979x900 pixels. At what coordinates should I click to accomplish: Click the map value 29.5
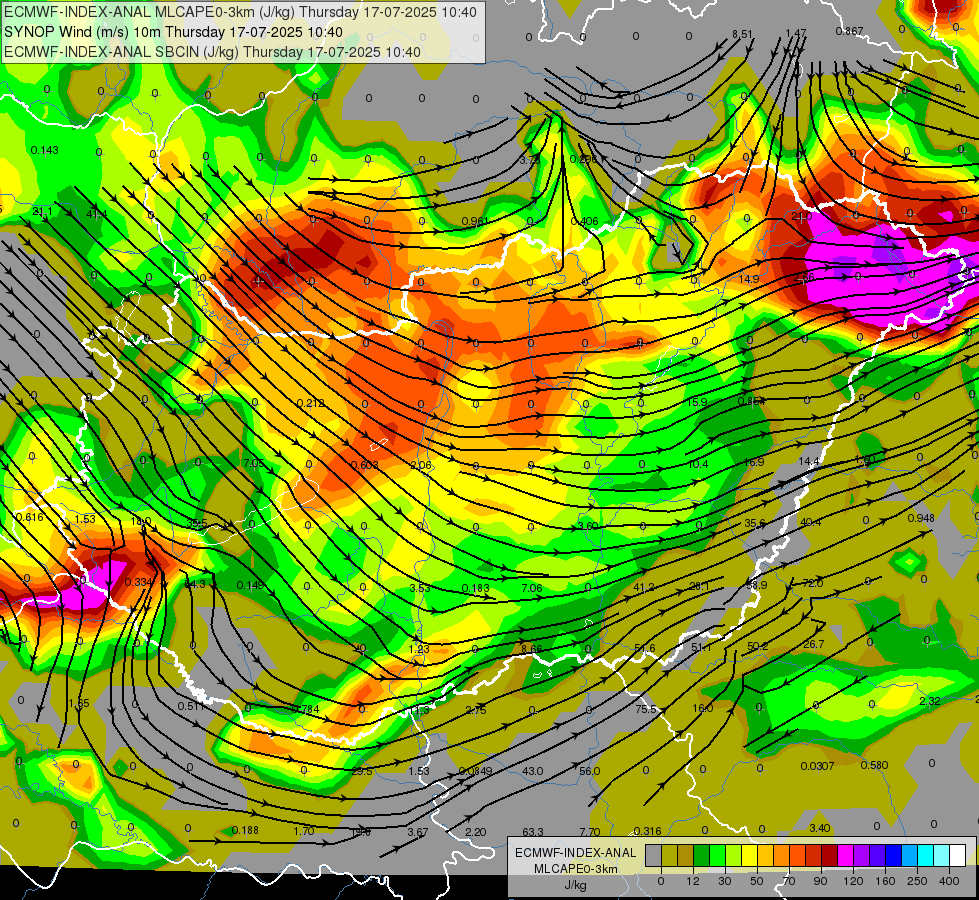362,771
